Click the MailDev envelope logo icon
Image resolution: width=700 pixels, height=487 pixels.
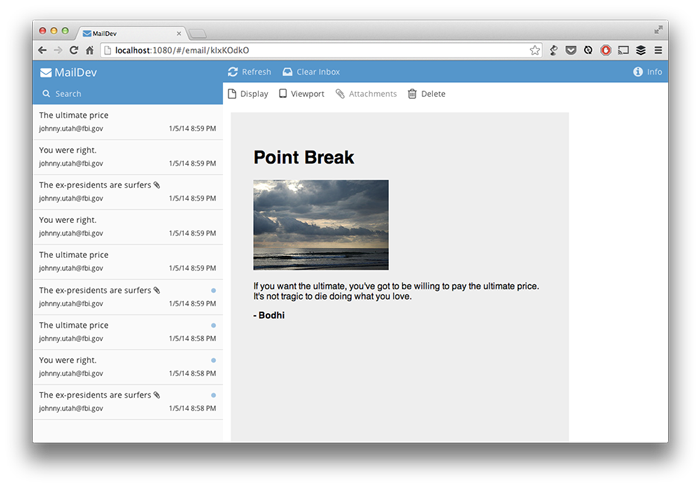pos(46,72)
